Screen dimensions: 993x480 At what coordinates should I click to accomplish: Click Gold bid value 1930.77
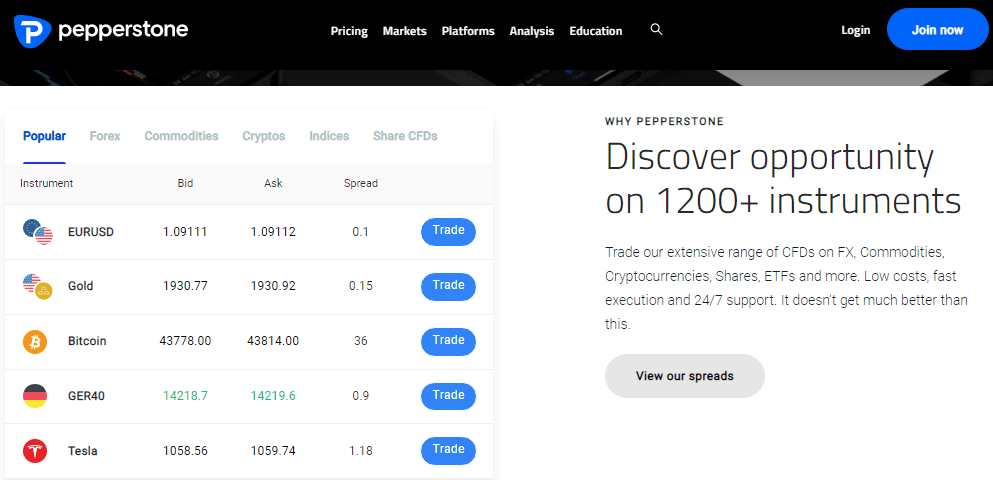185,286
